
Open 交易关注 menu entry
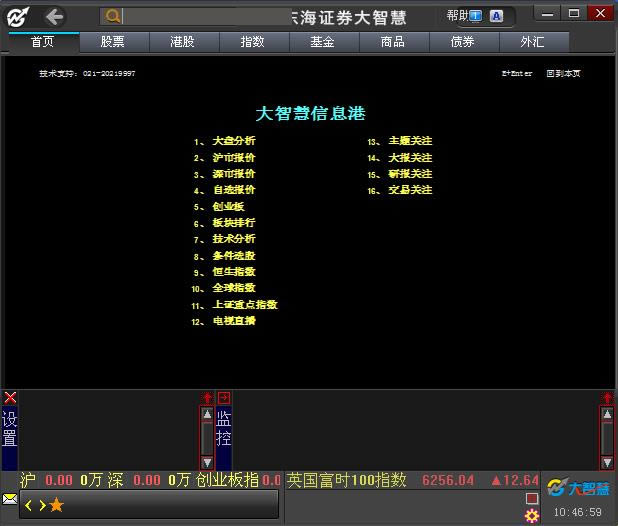pyautogui.click(x=410, y=190)
